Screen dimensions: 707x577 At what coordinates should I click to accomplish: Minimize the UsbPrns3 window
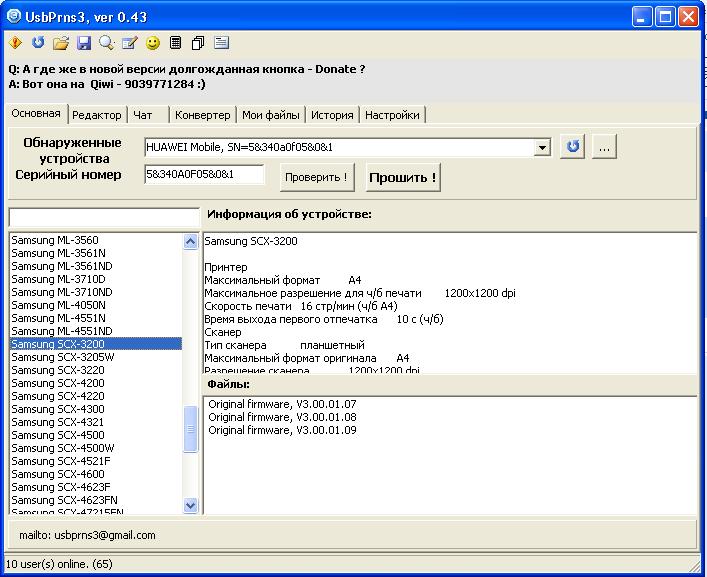[x=642, y=17]
